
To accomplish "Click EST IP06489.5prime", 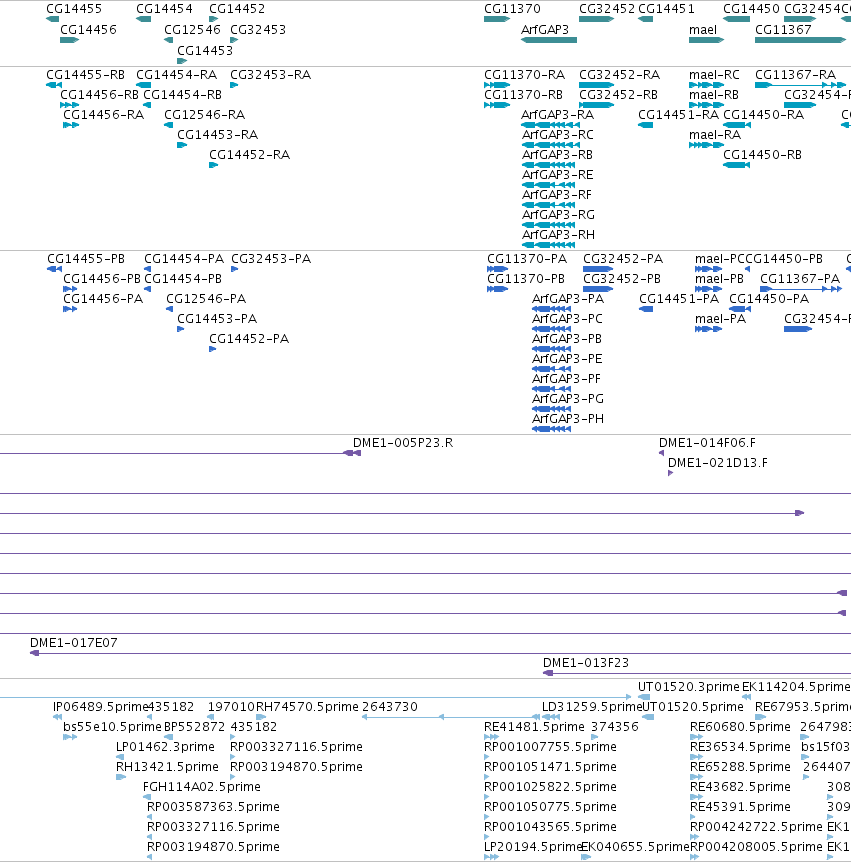I will click(x=57, y=717).
